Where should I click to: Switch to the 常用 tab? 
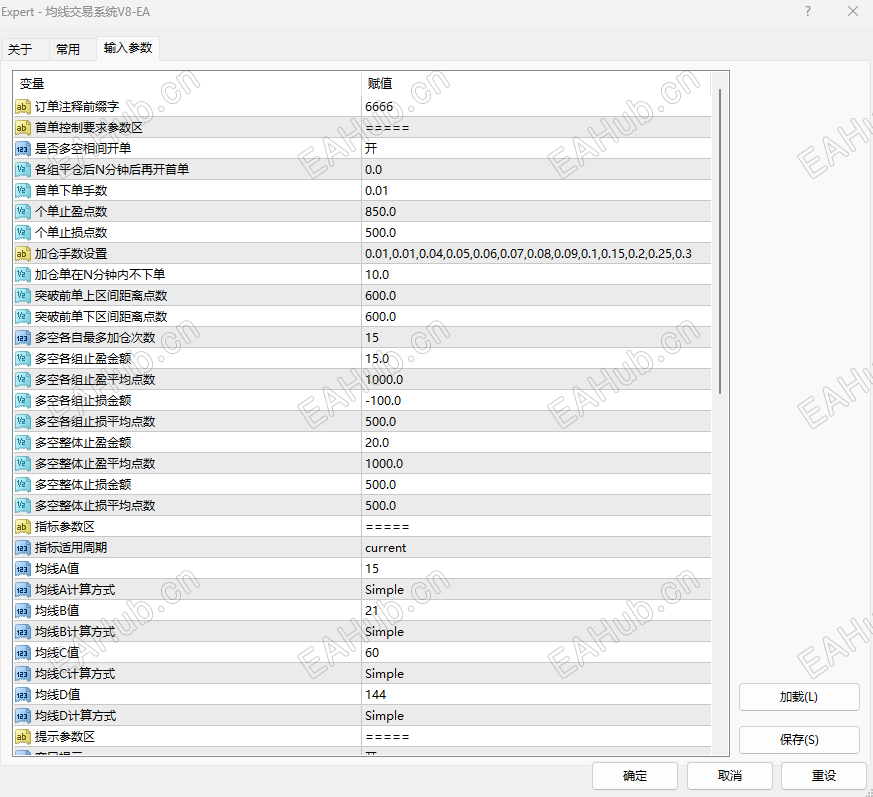[72, 49]
